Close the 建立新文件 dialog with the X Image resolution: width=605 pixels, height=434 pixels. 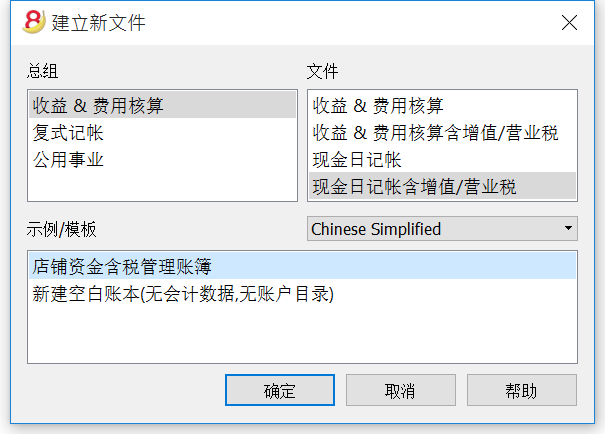pyautogui.click(x=569, y=22)
